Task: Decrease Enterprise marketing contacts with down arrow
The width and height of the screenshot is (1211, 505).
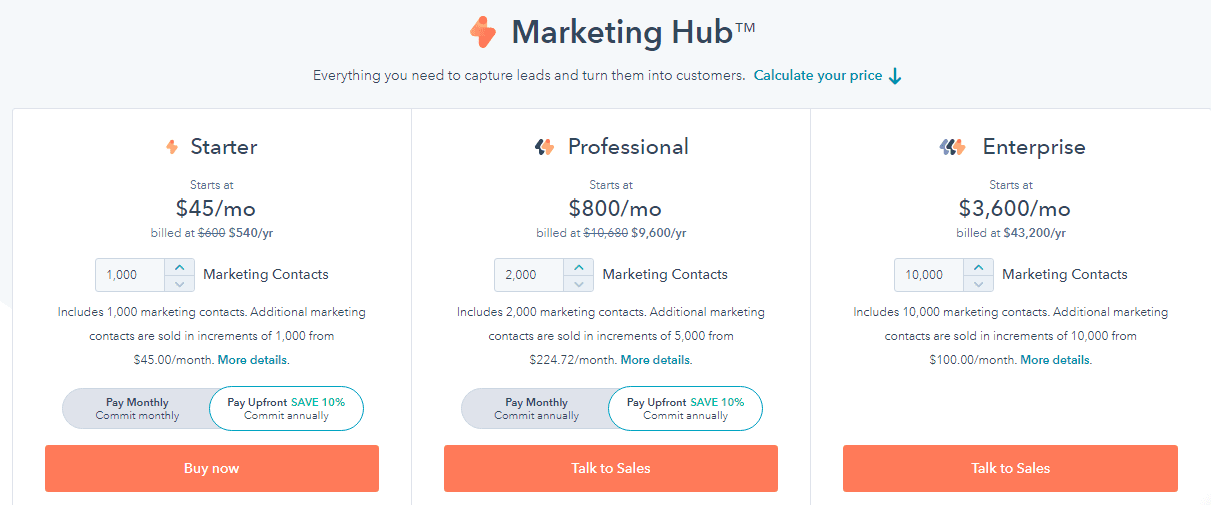Action: pos(979,283)
